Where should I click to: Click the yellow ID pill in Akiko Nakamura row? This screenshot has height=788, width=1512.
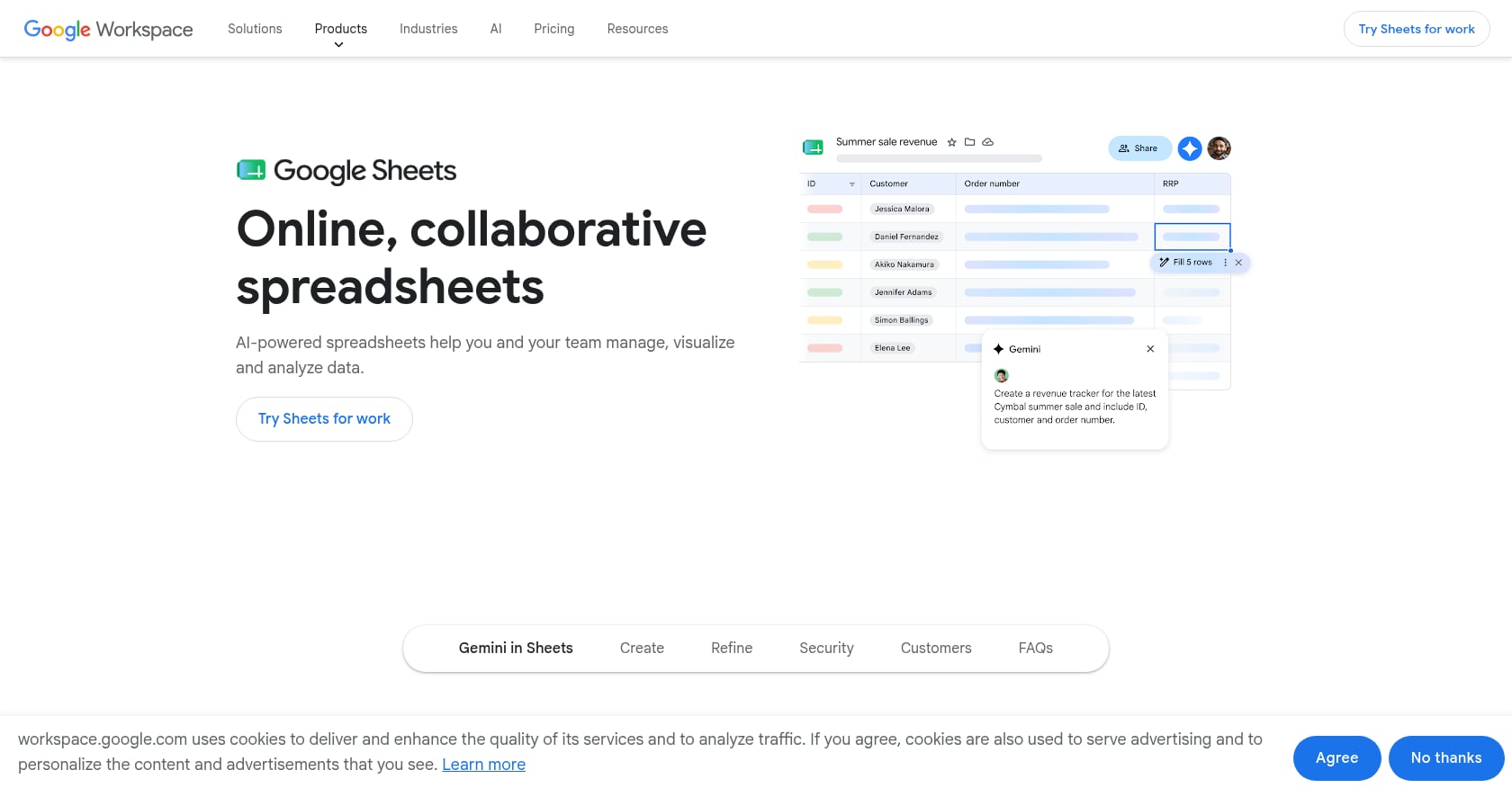click(x=824, y=264)
